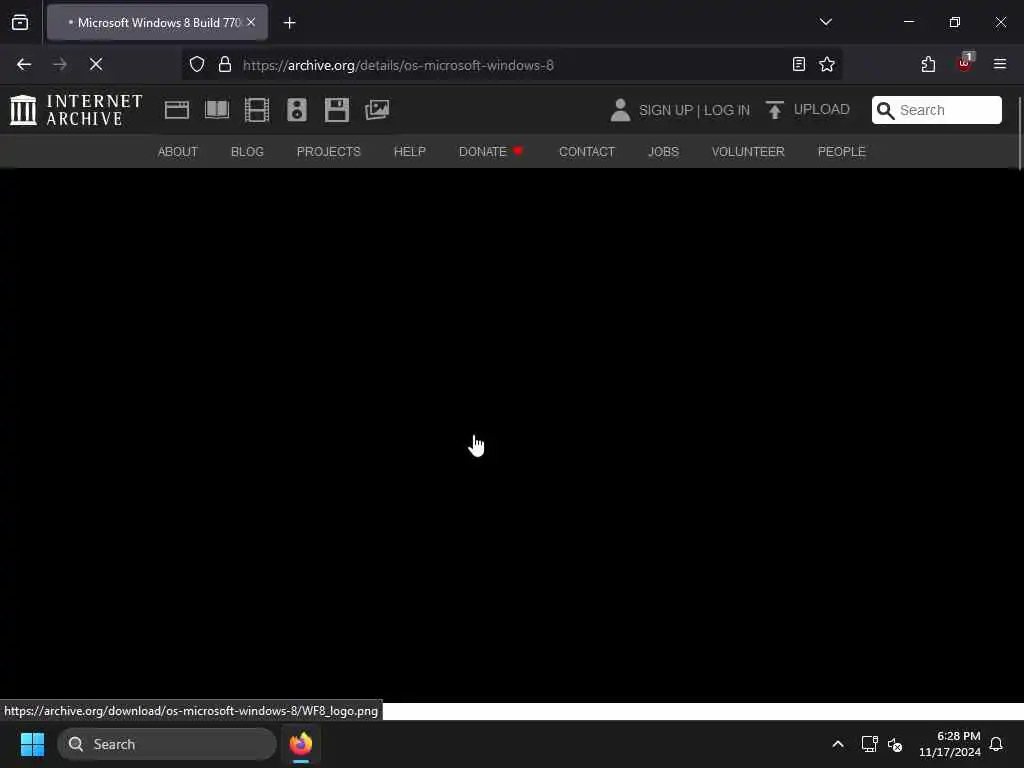Open the Images icon
The height and width of the screenshot is (768, 1024).
click(x=377, y=110)
